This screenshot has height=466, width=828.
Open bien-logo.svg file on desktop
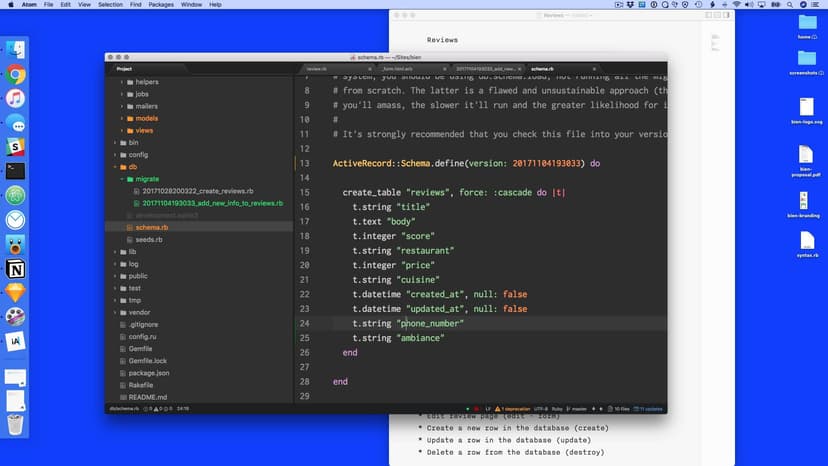806,110
